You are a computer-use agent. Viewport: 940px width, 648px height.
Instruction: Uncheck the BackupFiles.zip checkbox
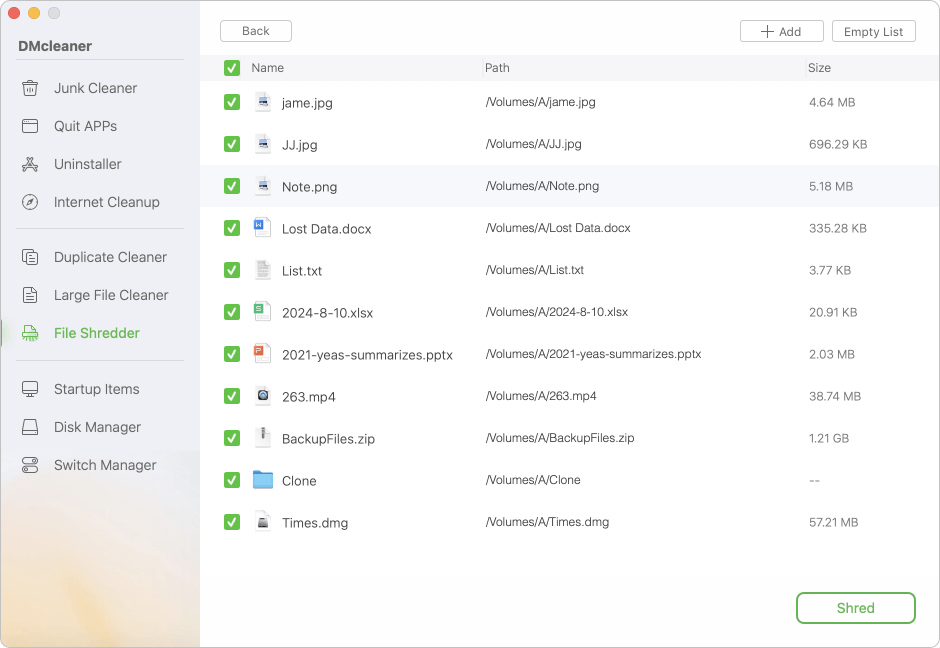point(231,438)
